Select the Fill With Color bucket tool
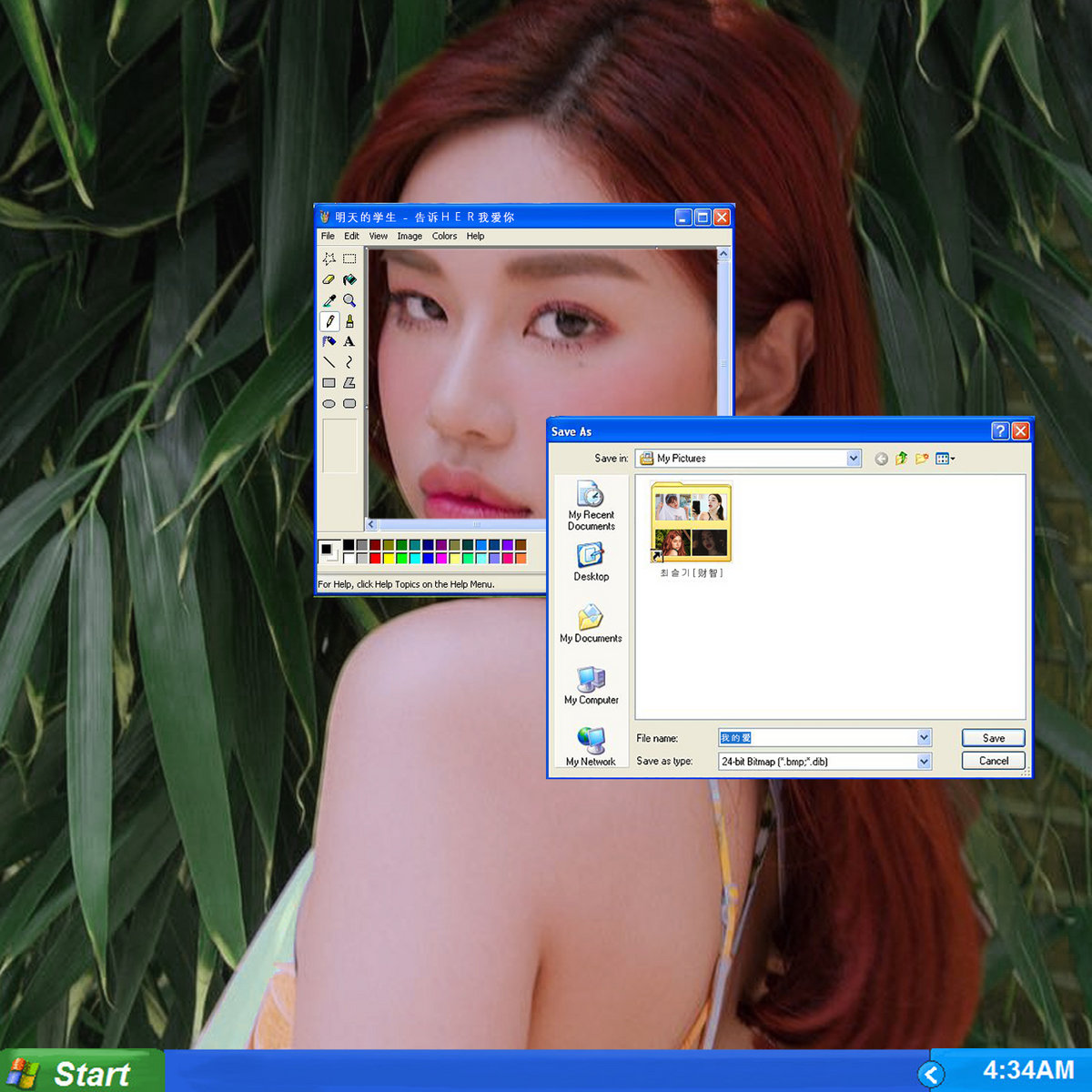1092x1092 pixels. (349, 279)
